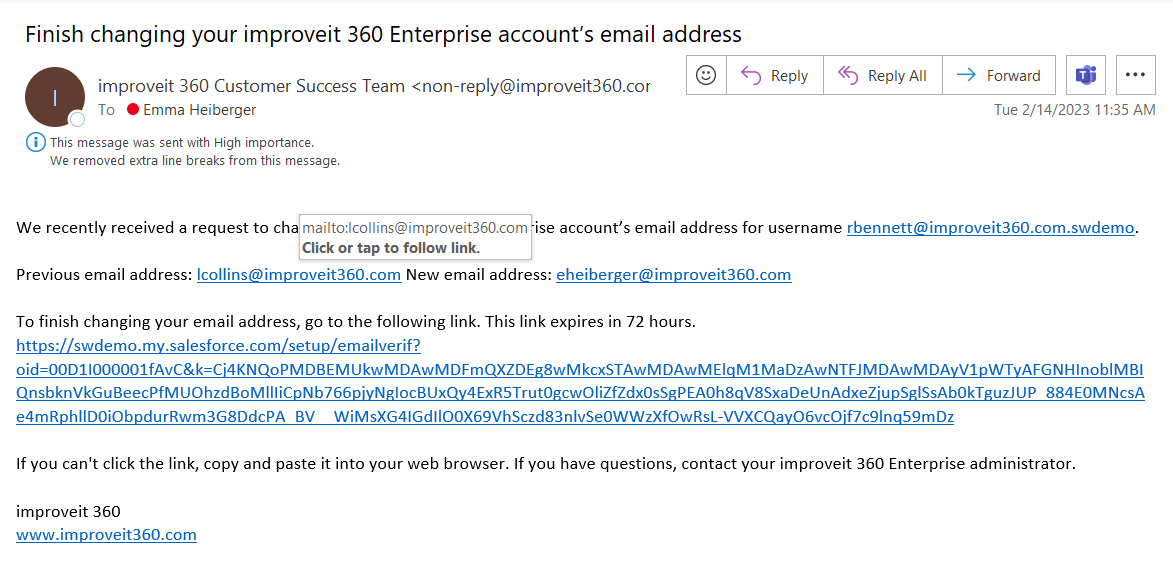Click the high importance info icon
Screen dimensions: 1173x579
click(35, 142)
